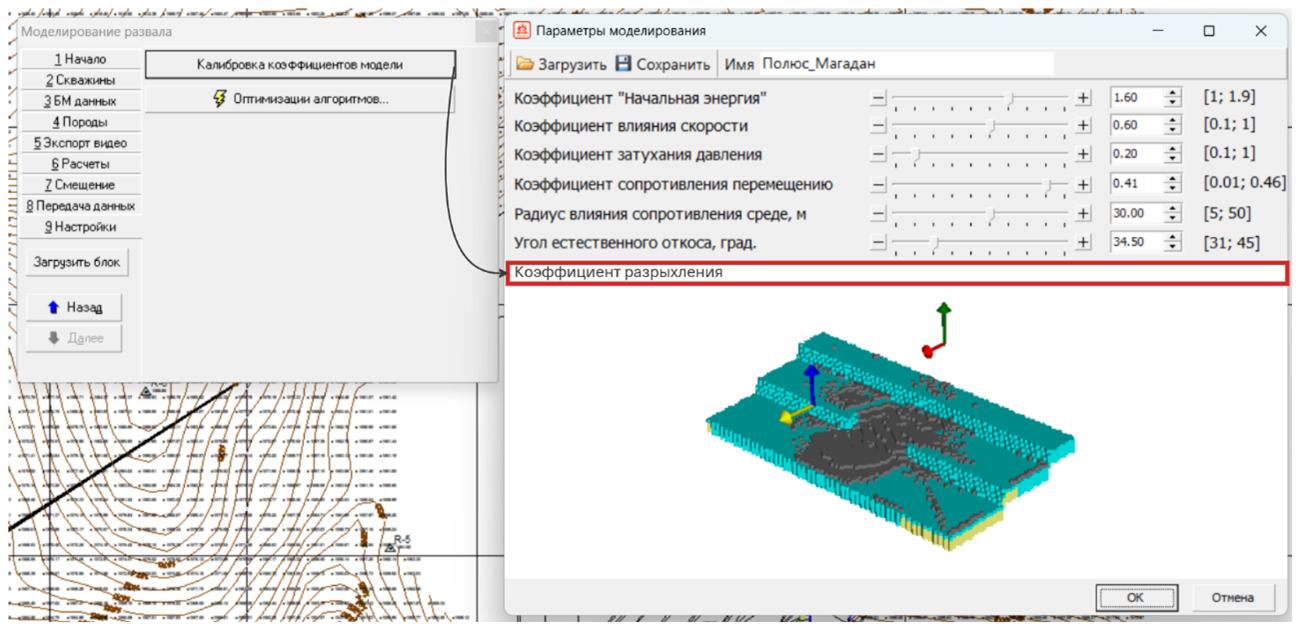
Task: Switch to the 1 Начало tab
Action: 80,59
